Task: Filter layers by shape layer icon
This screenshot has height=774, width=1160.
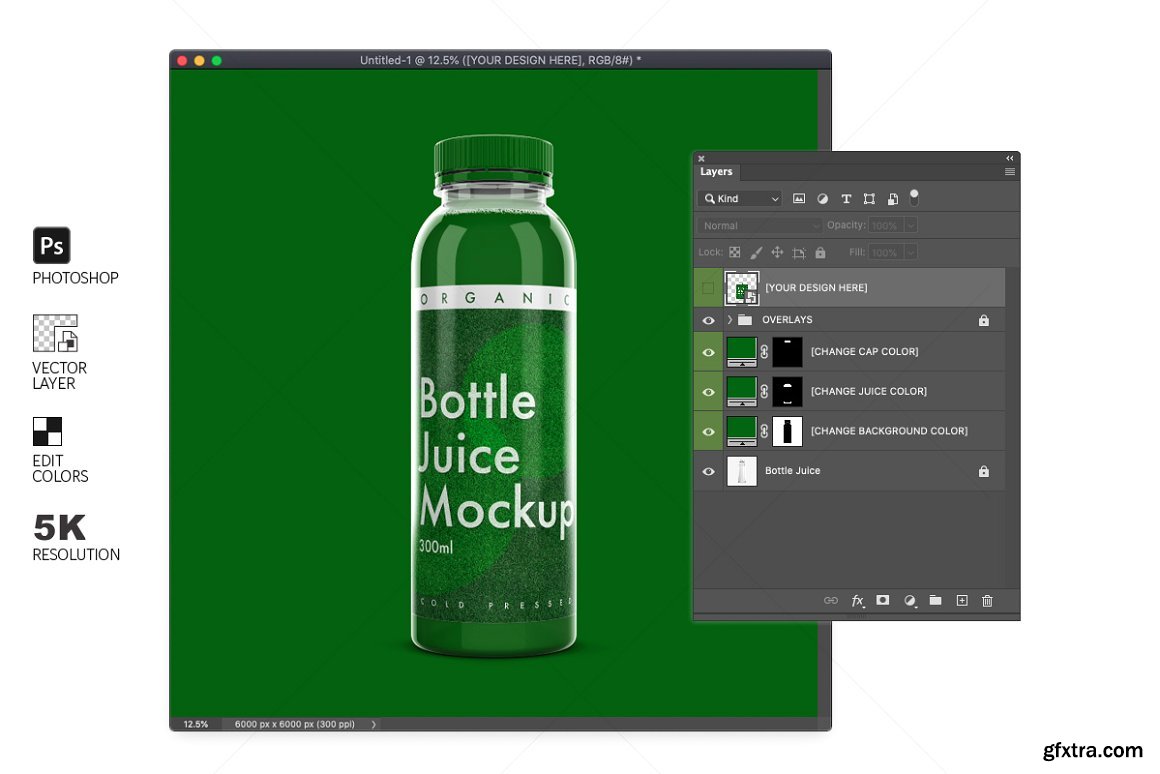Action: click(869, 199)
